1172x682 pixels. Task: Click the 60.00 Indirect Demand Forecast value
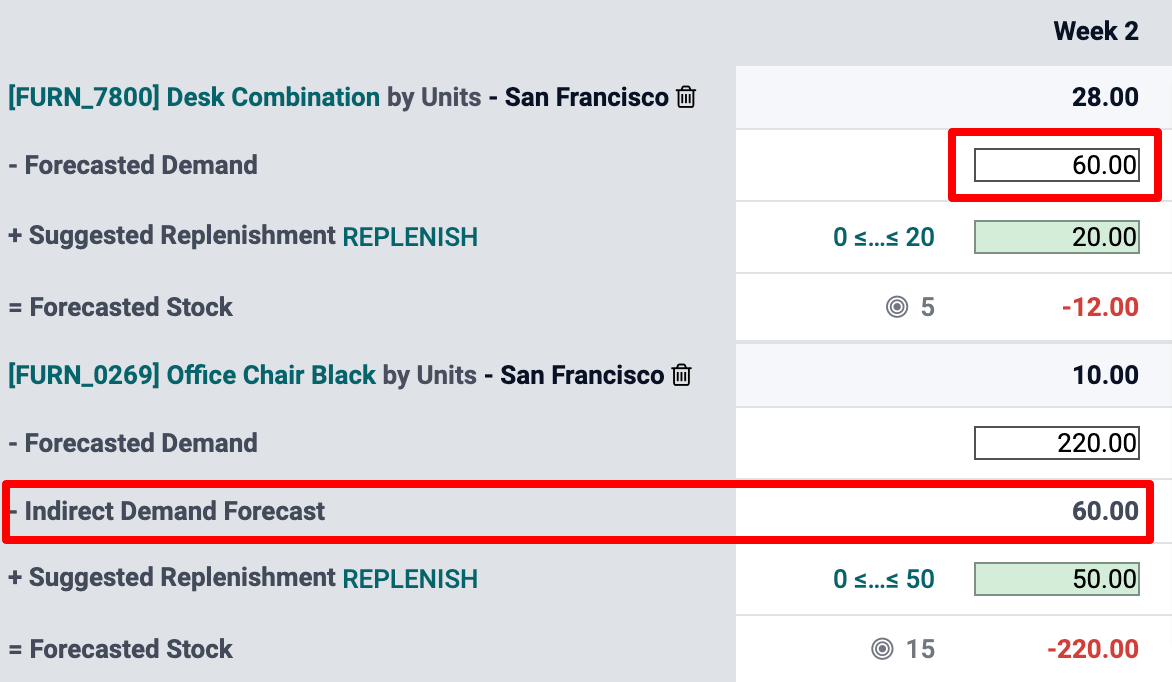pyautogui.click(x=1105, y=512)
